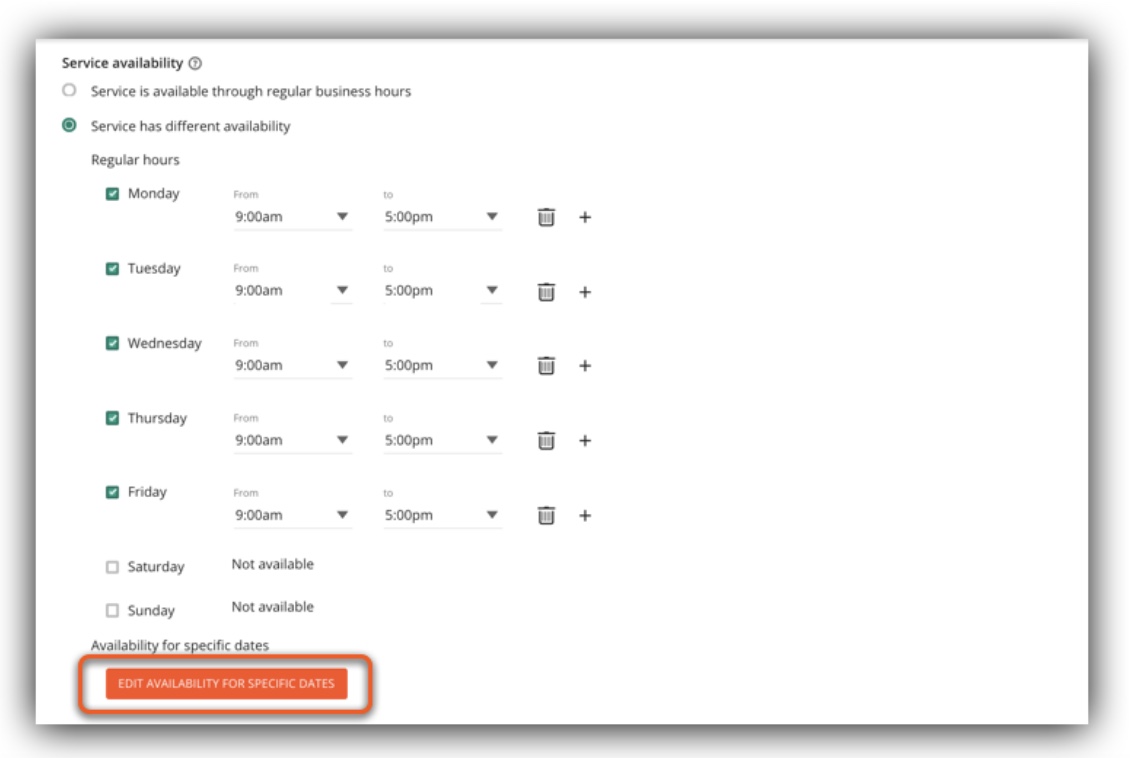Open Friday to time dropdown
This screenshot has height=758, width=1130.
click(x=442, y=515)
